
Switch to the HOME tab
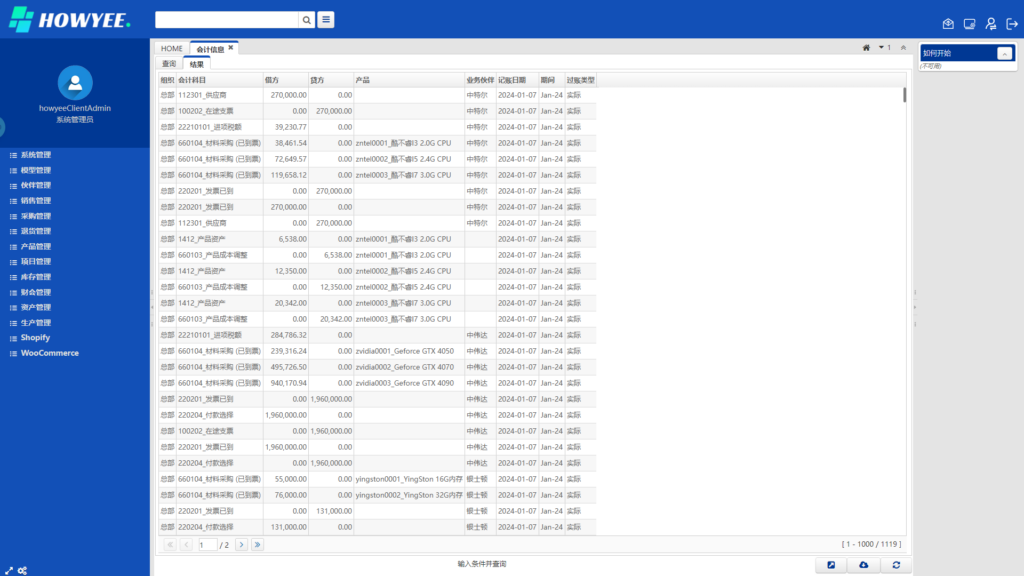click(172, 48)
